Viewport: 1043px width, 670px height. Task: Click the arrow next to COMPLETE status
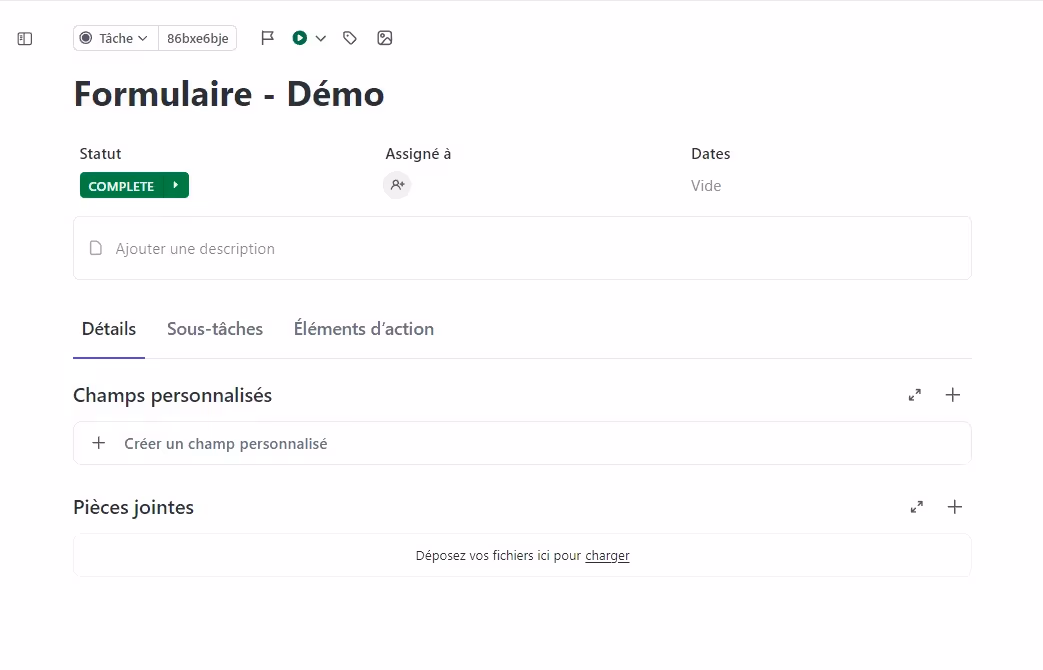(176, 186)
